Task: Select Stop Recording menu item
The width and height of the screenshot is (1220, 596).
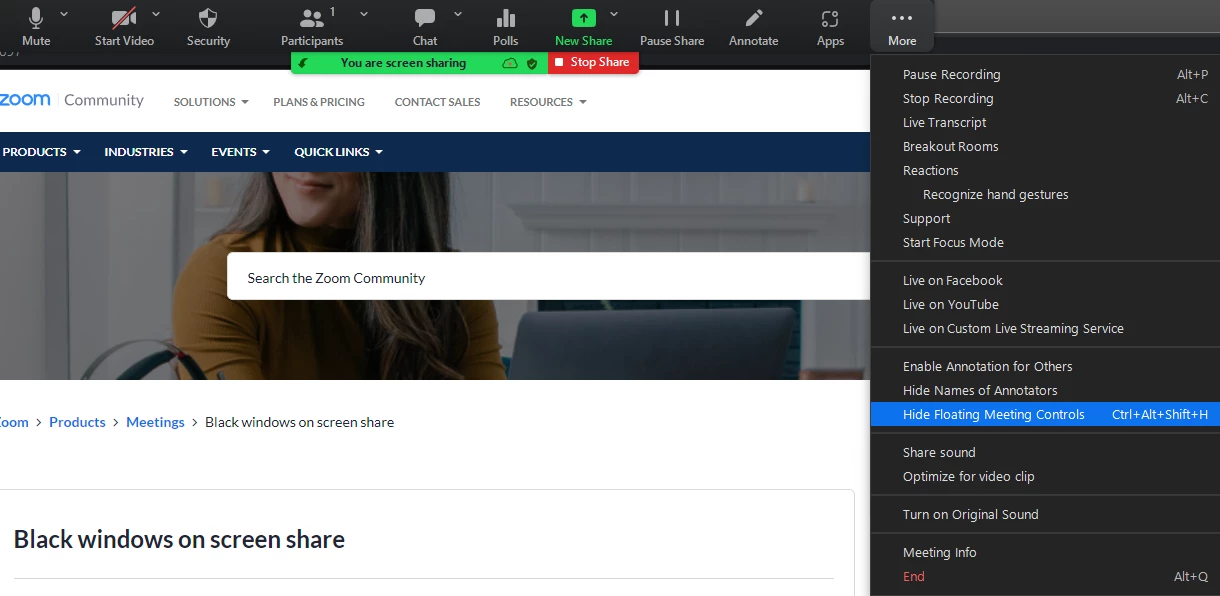Action: point(1045,99)
